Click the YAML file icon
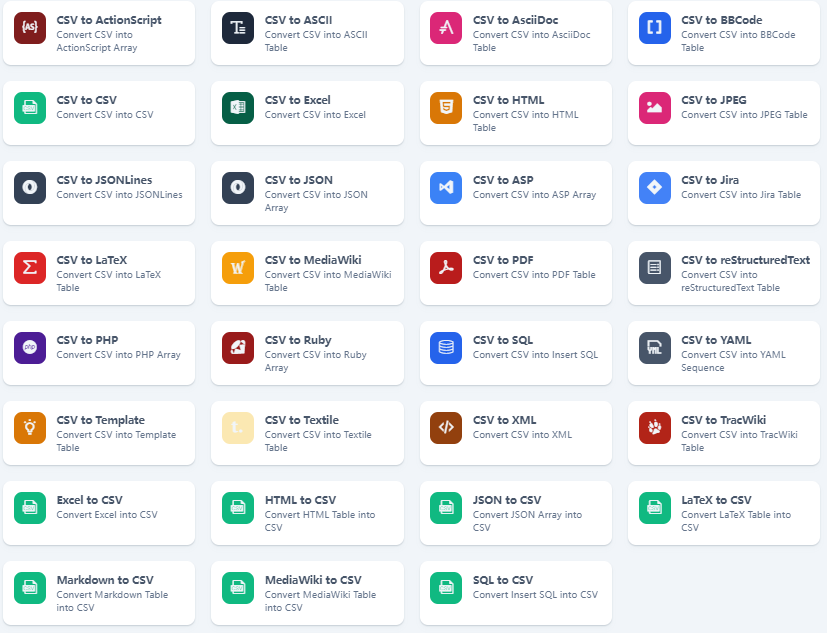 [655, 348]
